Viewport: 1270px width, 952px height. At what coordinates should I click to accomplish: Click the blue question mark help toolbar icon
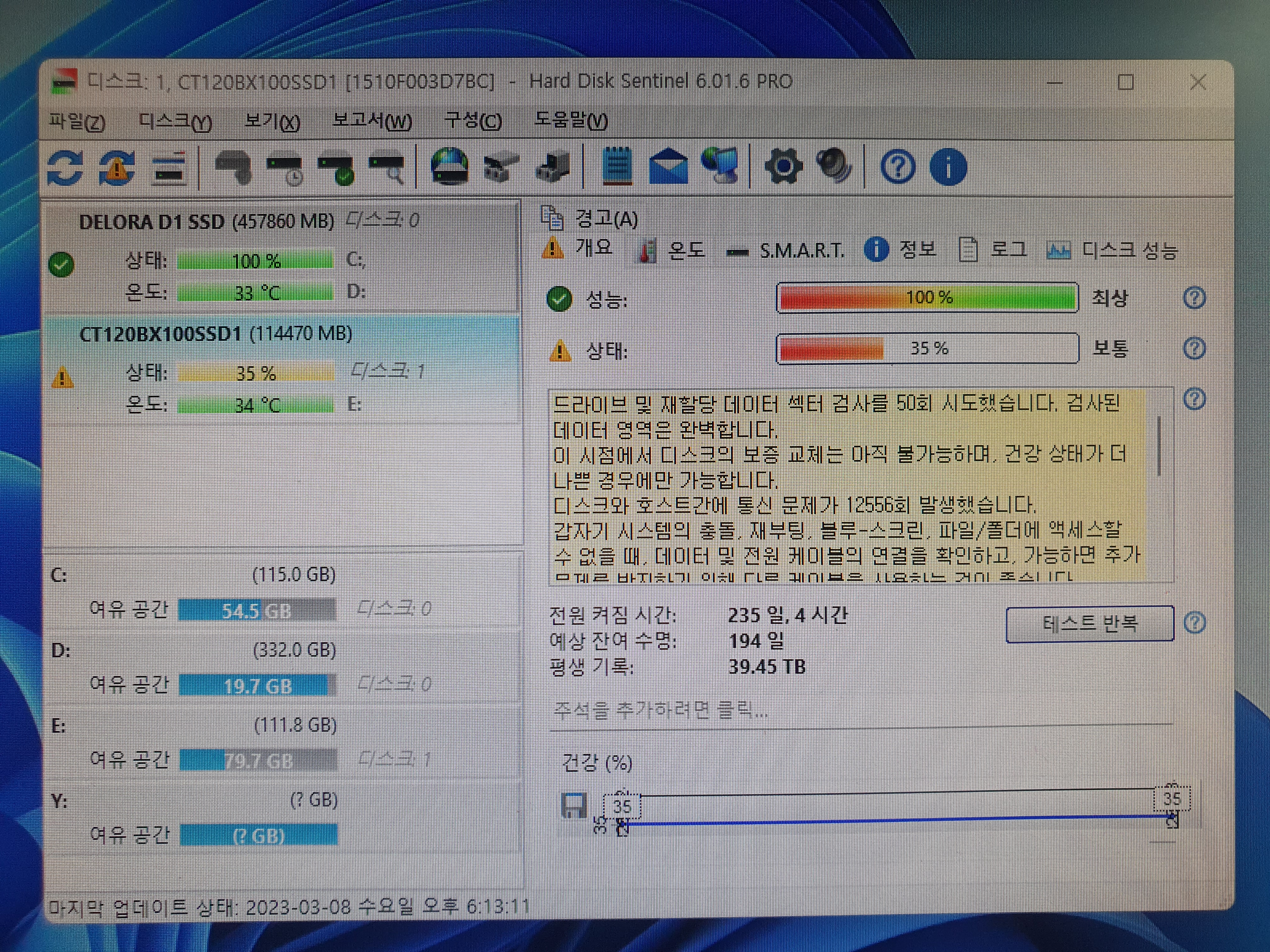coord(898,167)
